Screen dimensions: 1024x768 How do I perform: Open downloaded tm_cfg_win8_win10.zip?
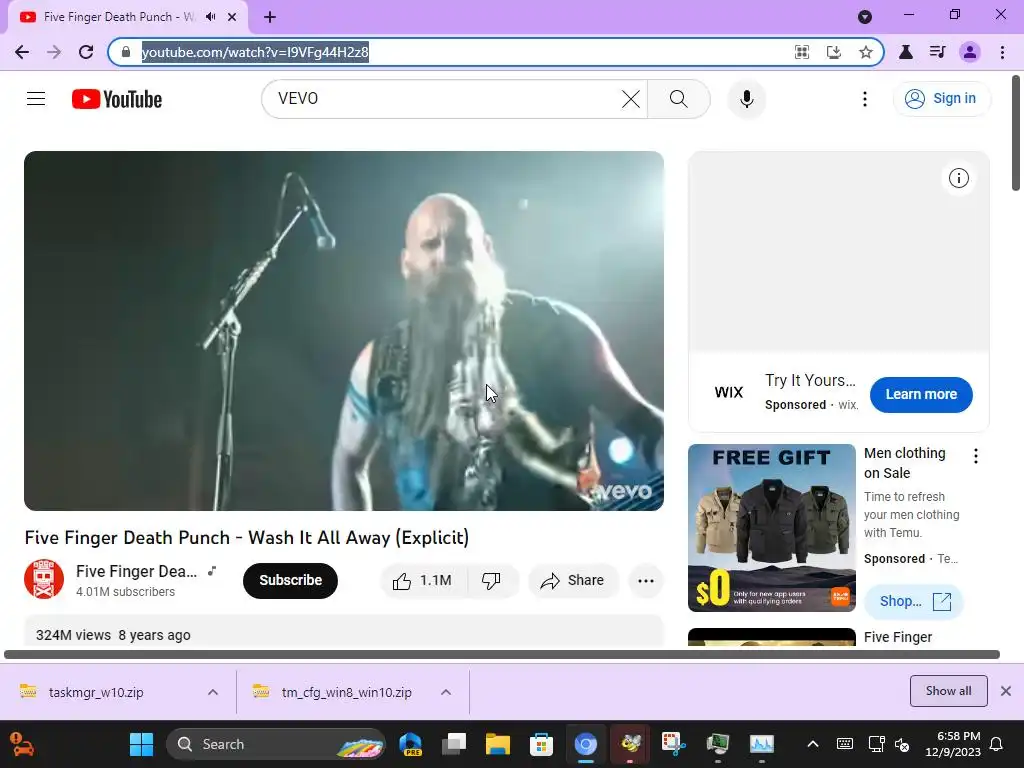[346, 692]
